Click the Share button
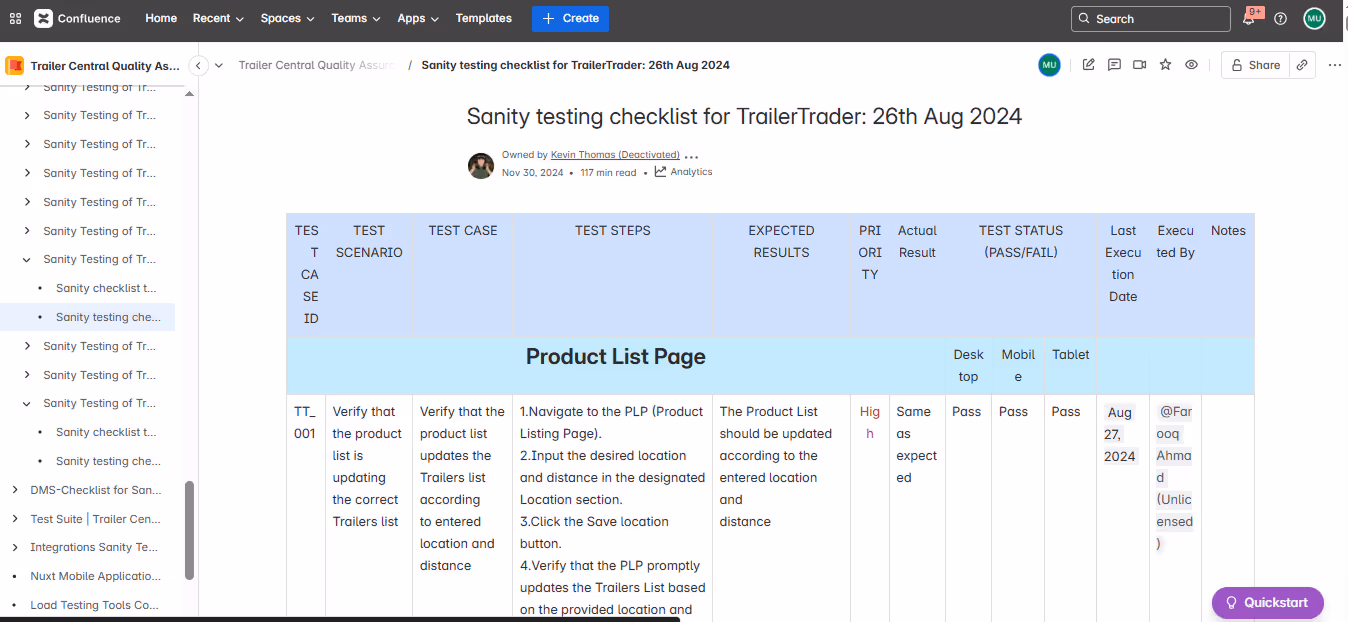 tap(1255, 65)
